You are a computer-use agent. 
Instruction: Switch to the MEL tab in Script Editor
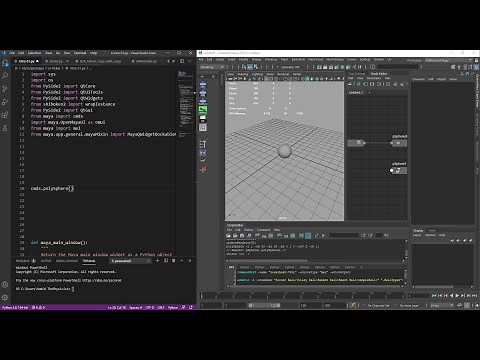coord(231,267)
